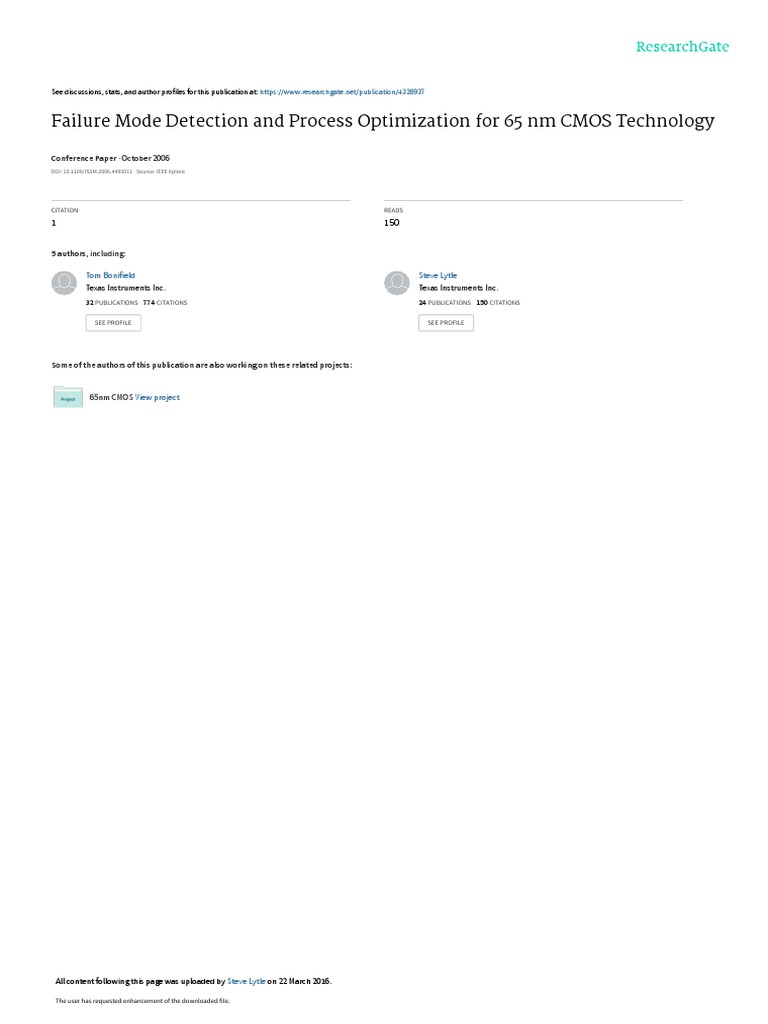Click Steve Lytle's 24 publications count

click(445, 303)
